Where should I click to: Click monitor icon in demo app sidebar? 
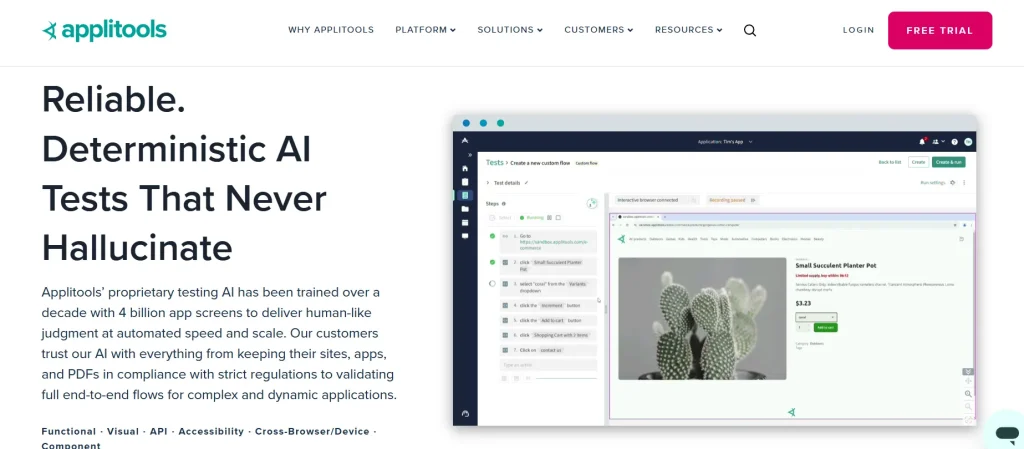(x=465, y=236)
